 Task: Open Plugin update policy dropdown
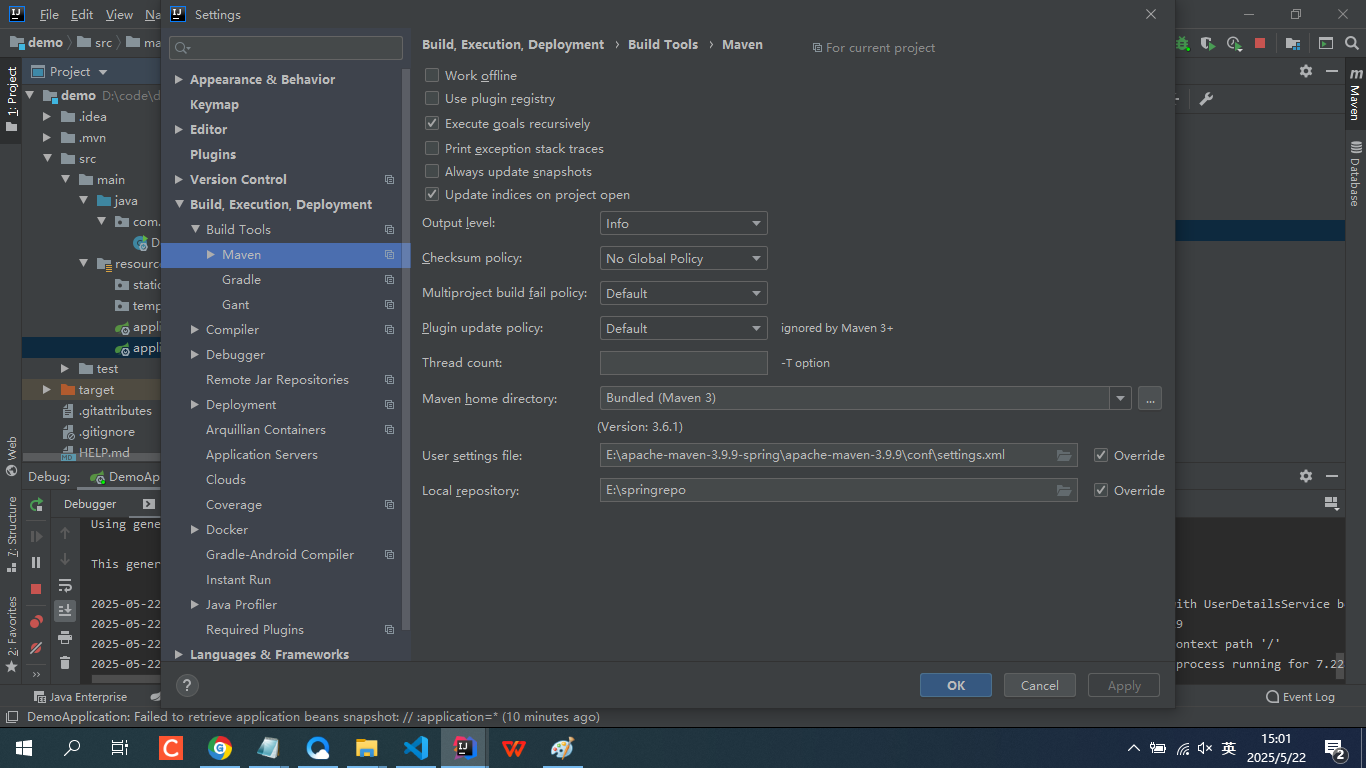pyautogui.click(x=684, y=328)
